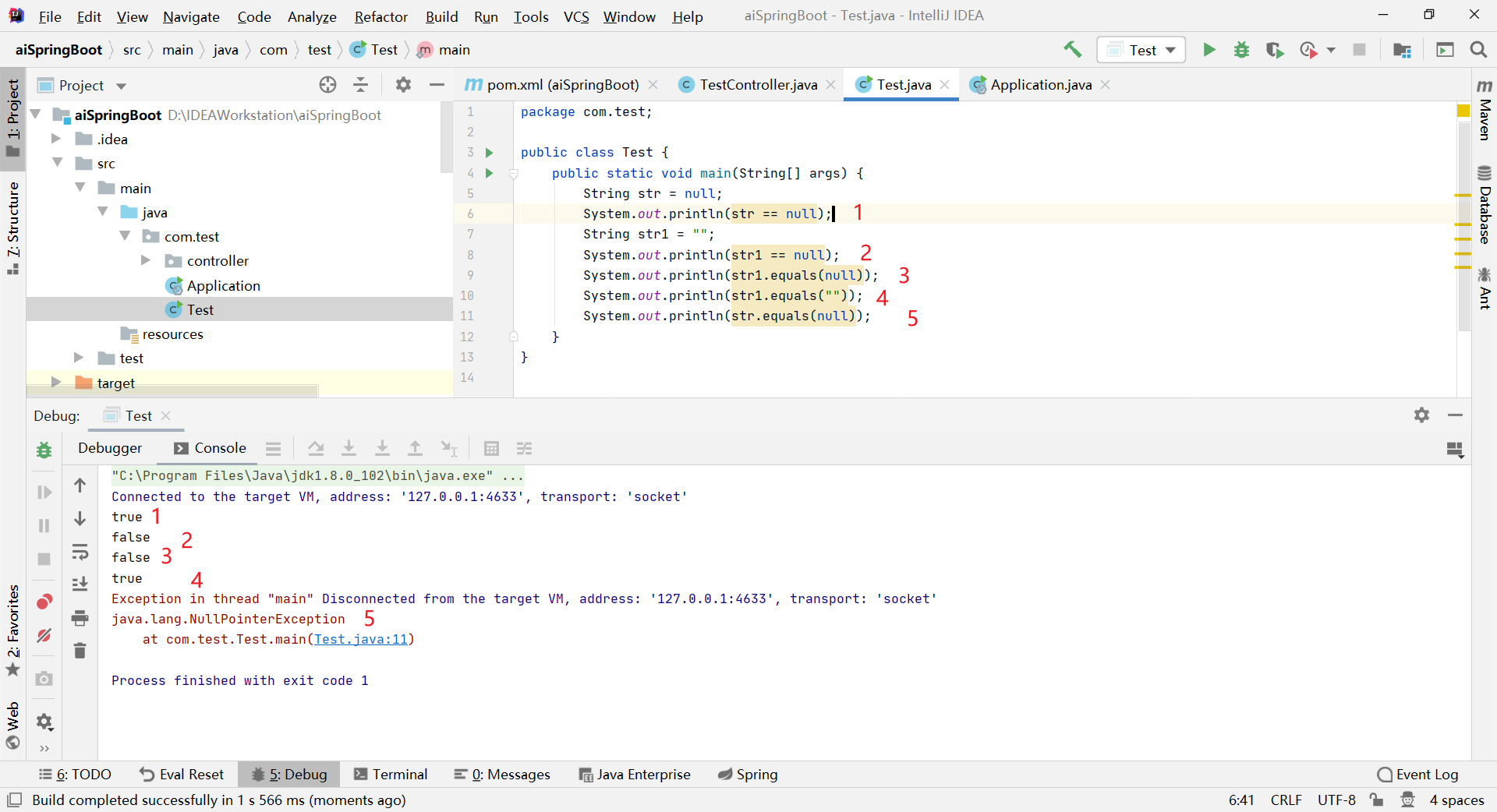Expand target folder

(56, 382)
